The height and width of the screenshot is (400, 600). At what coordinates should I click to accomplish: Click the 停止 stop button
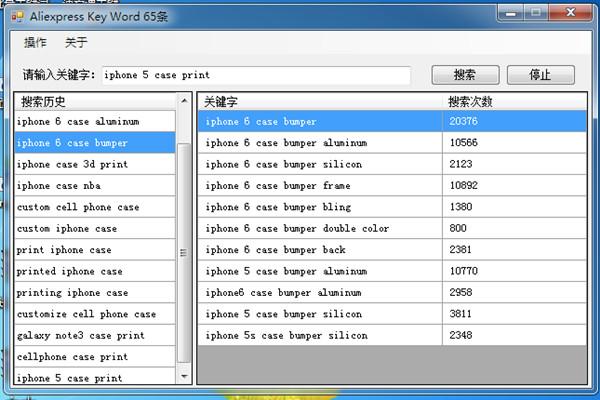[x=541, y=75]
